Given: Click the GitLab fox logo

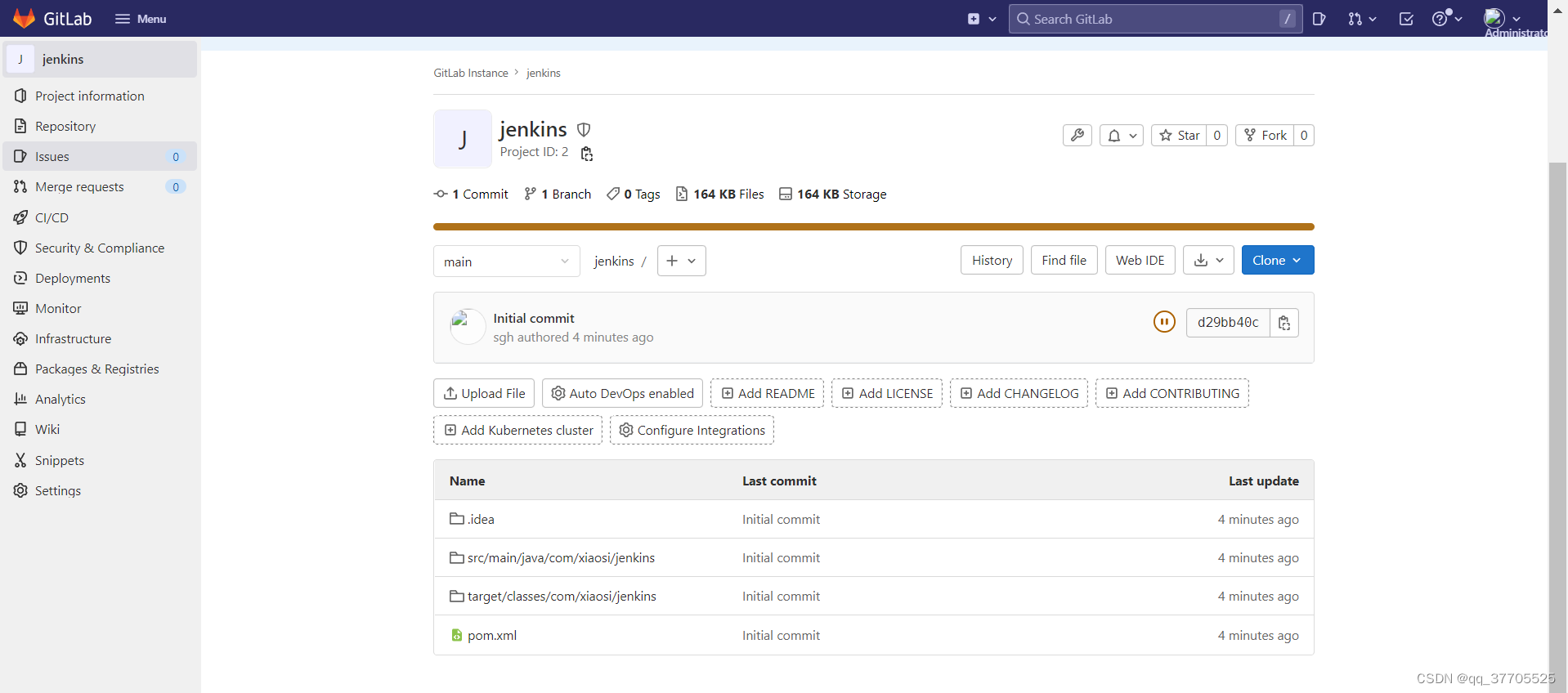Looking at the screenshot, I should [x=25, y=18].
